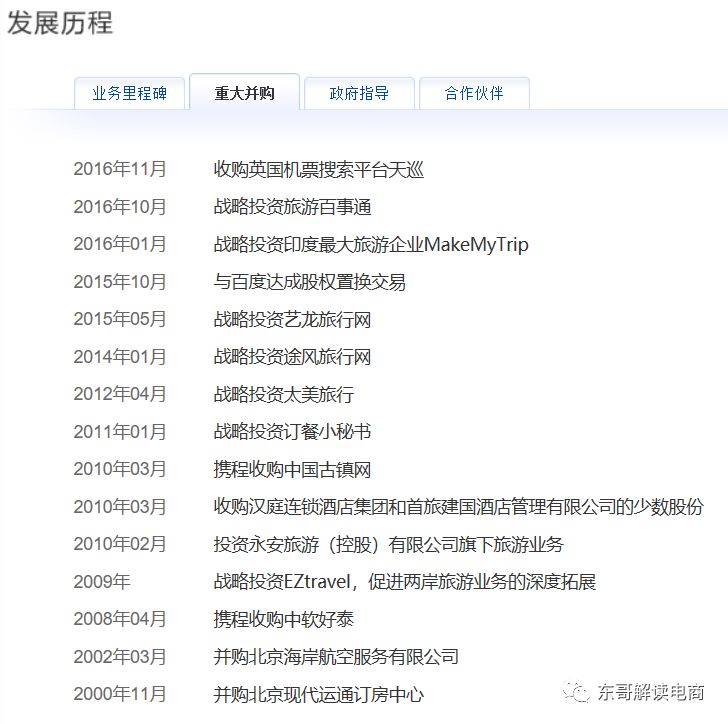Image resolution: width=728 pixels, height=724 pixels.
Task: Select the 投资永安旅游 entry
Action: pos(389,545)
